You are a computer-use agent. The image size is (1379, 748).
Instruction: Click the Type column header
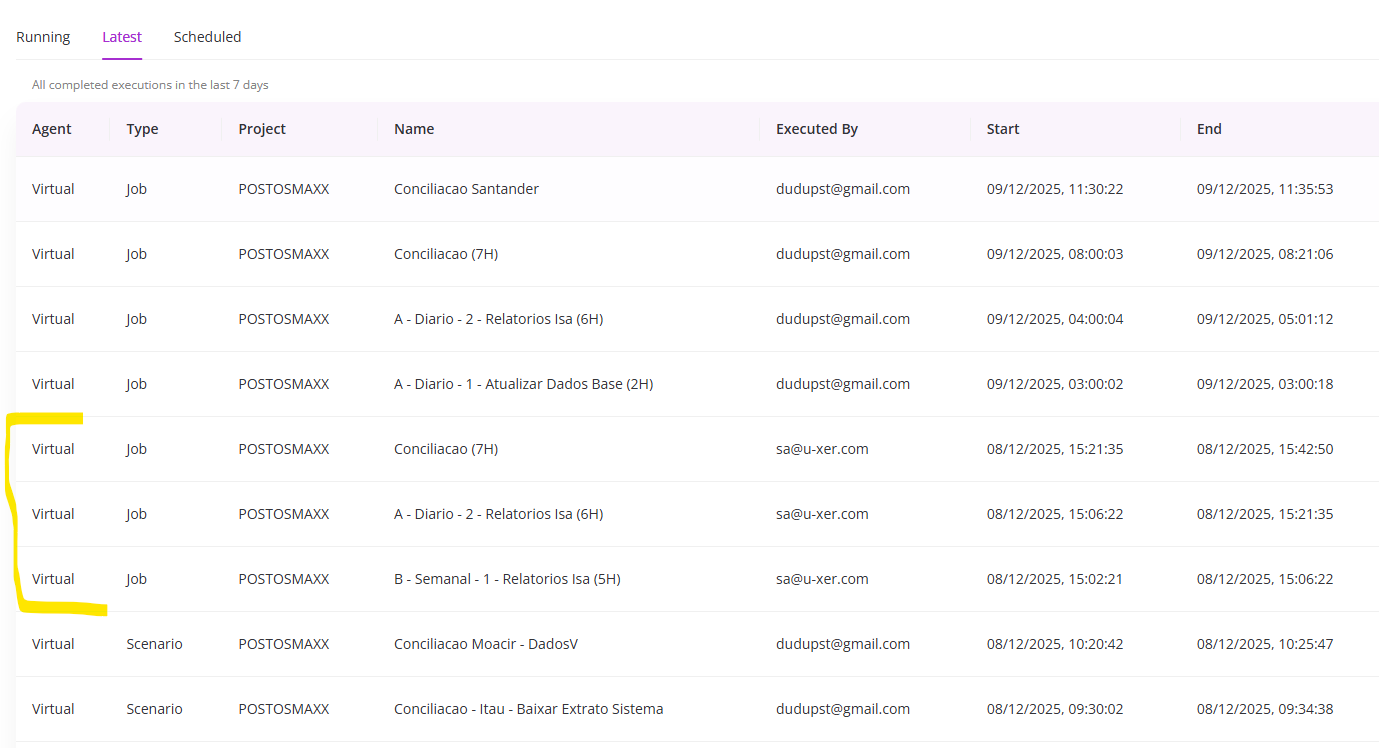[142, 129]
